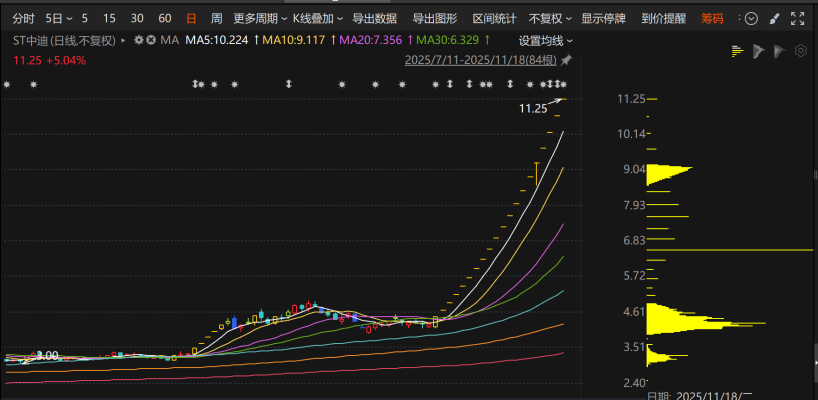
Task: Select the 周 weekly period tab
Action: pos(216,18)
